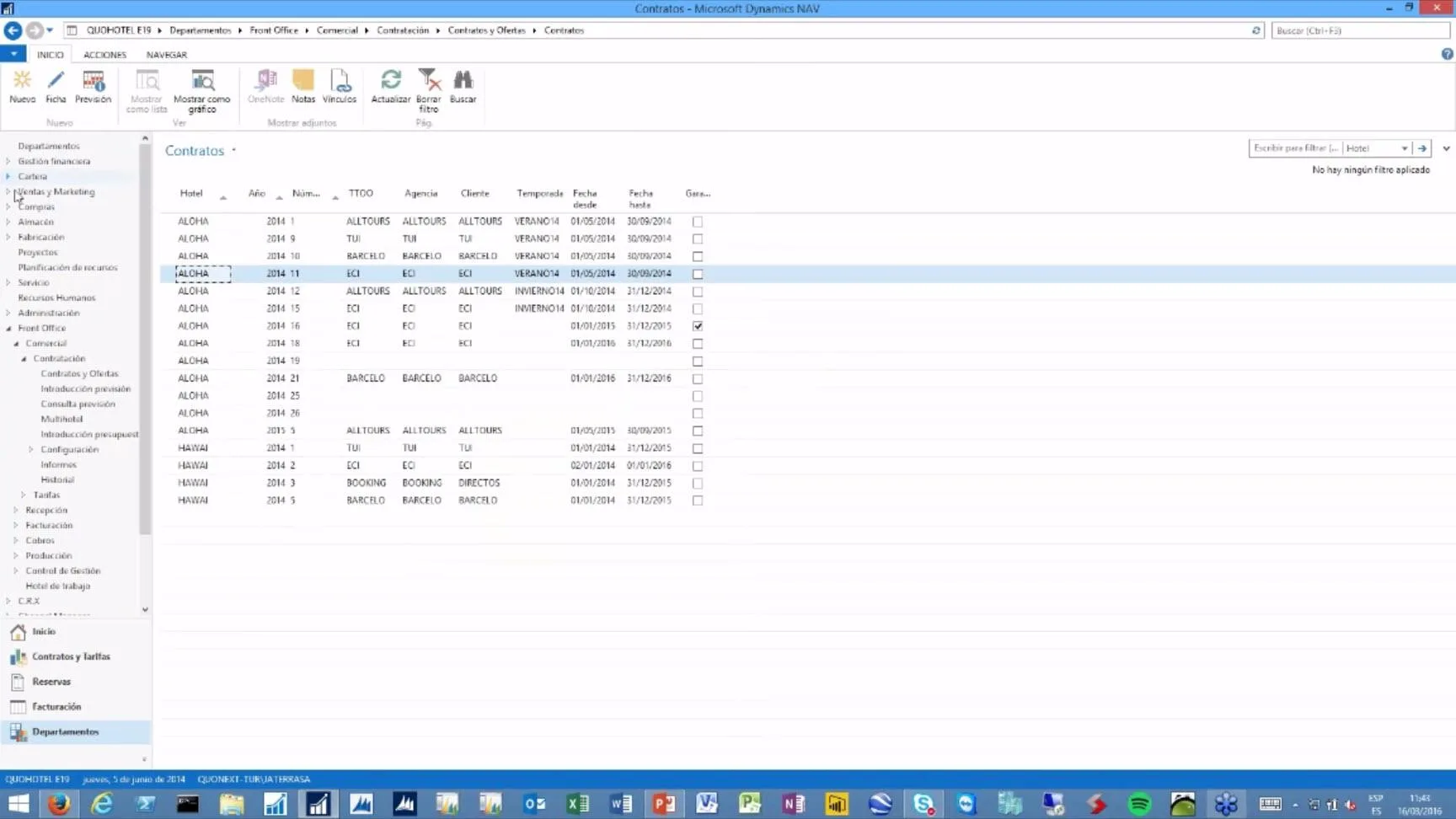Screen dimensions: 1456x819
Task: Collapse the Contratación tree node
Action: pos(24,359)
